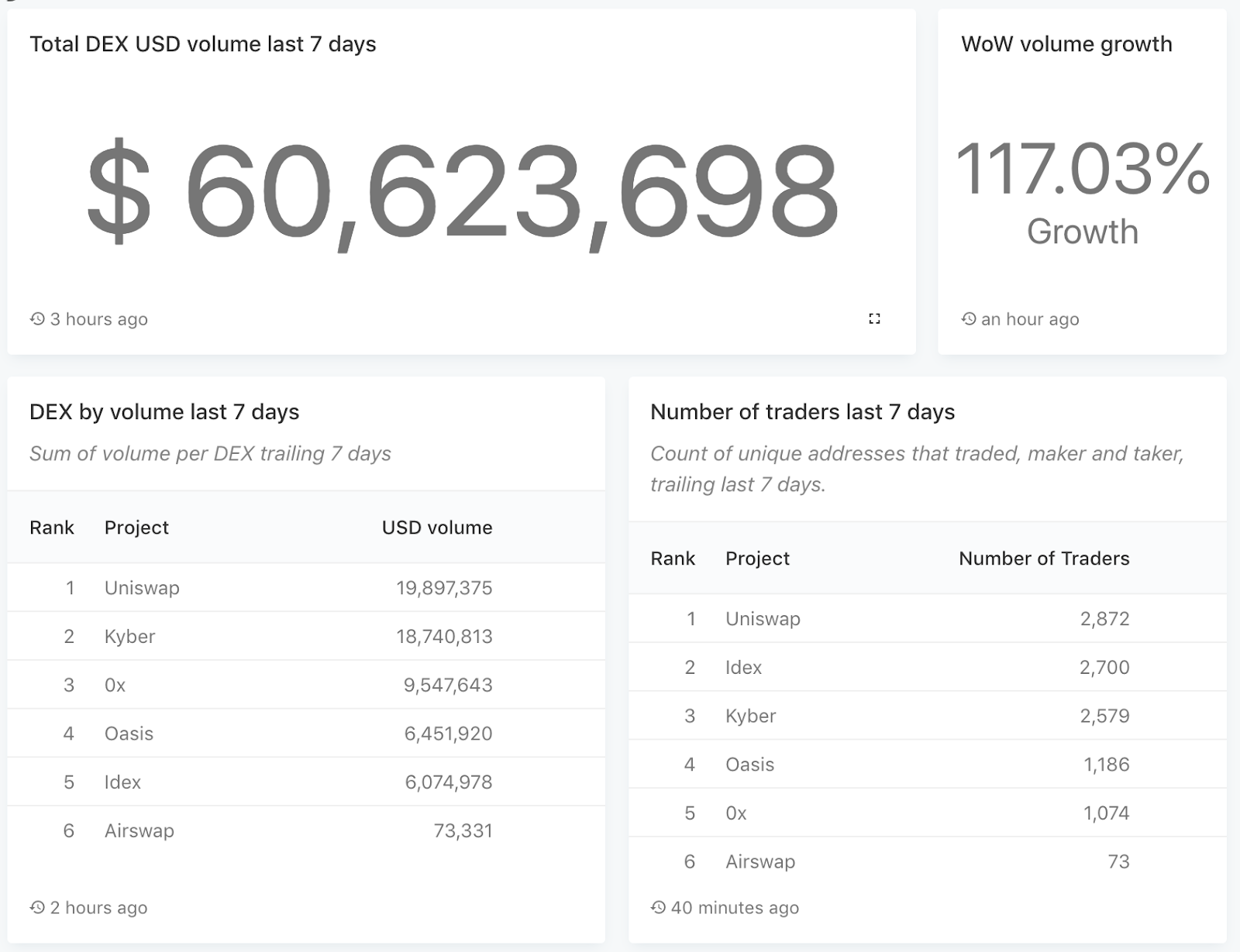Viewport: 1240px width, 952px height.
Task: Open the 'WoW volume growth' title
Action: pos(1066,44)
